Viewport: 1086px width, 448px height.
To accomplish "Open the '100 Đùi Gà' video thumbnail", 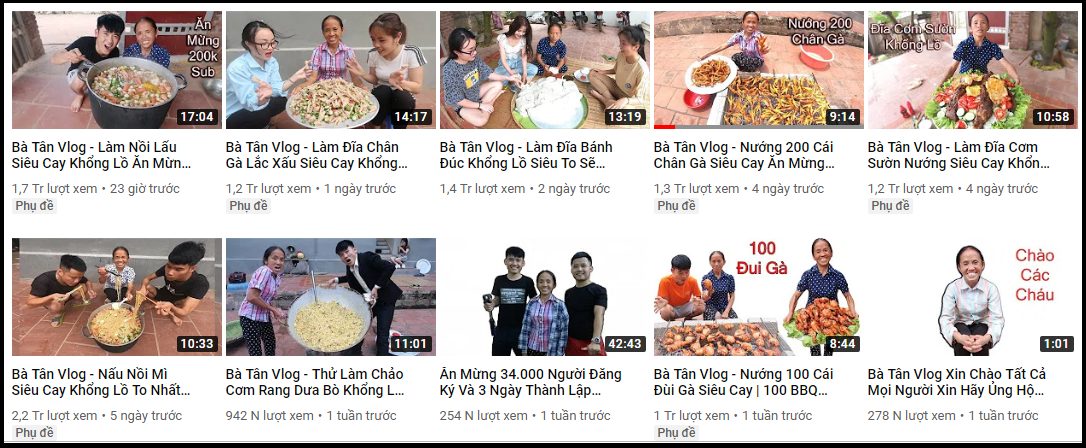I will point(758,297).
